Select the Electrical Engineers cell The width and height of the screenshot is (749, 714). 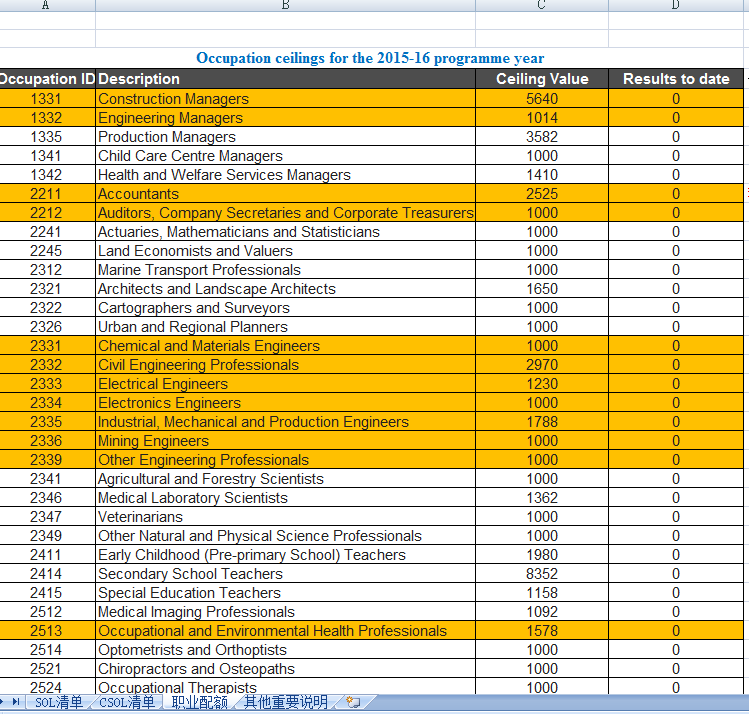coord(285,384)
